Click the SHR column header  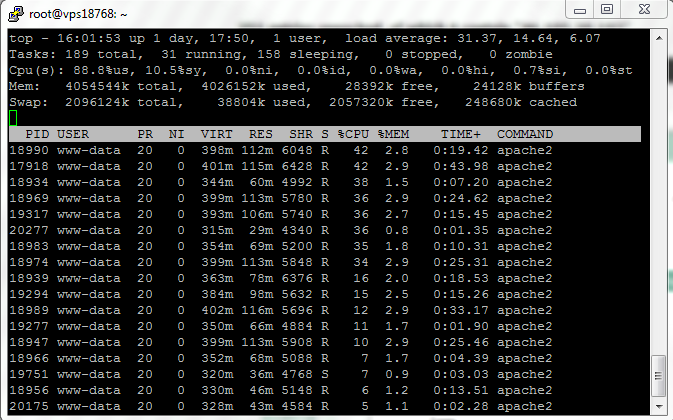point(301,134)
